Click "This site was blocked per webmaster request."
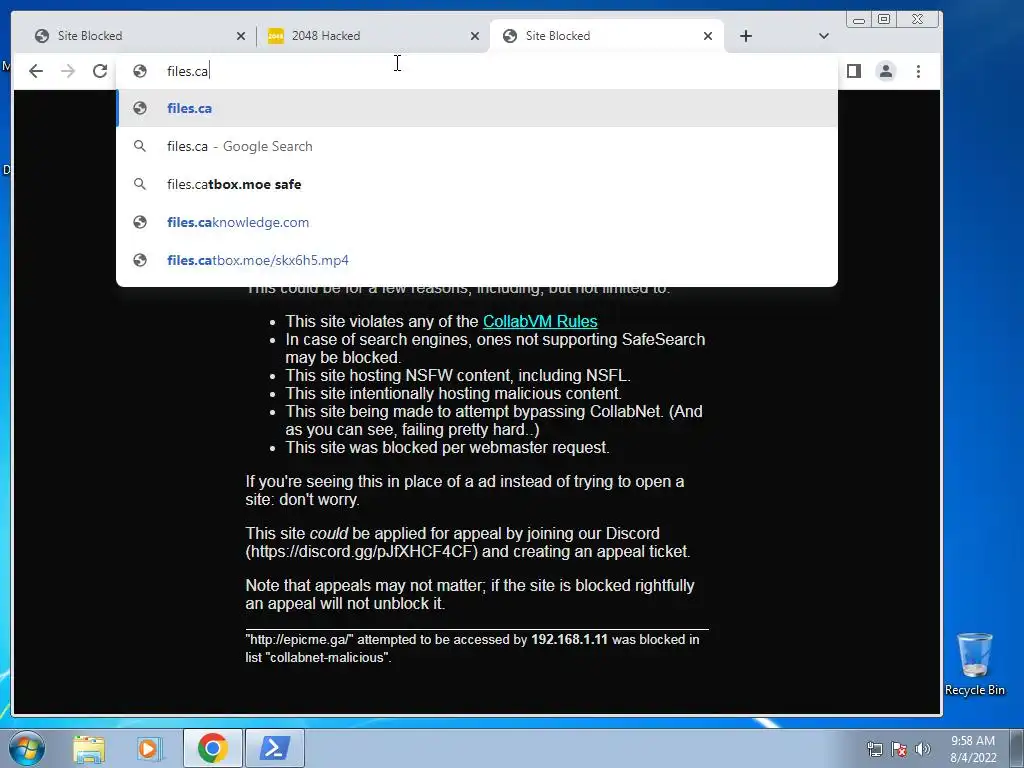Screen dimensions: 1024x768 click(447, 447)
